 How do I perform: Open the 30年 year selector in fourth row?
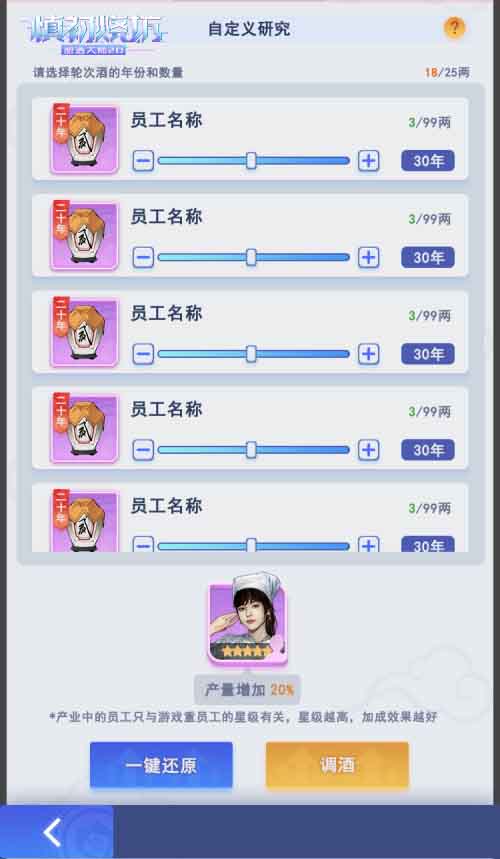point(428,450)
